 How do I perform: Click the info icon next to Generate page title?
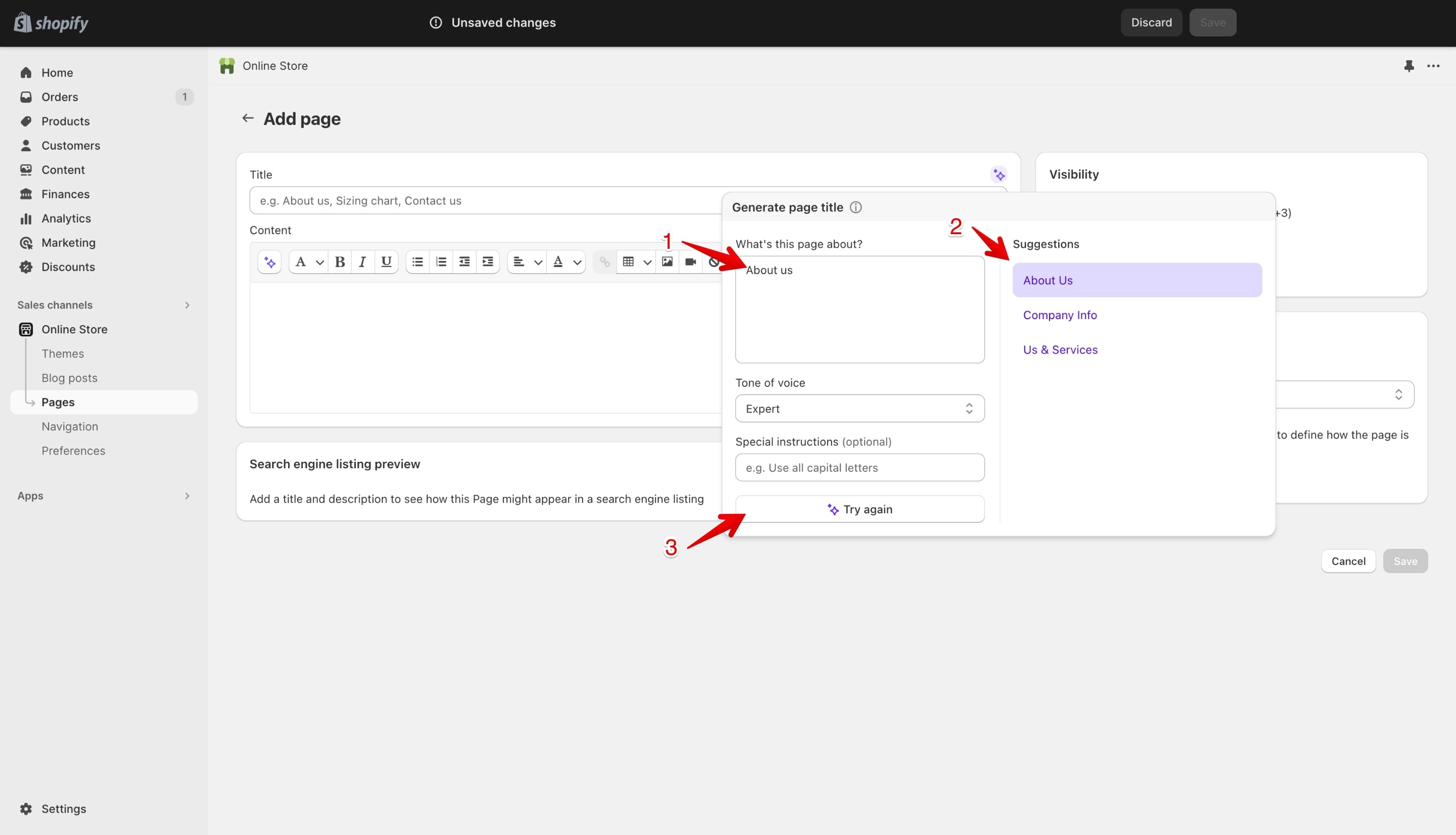(856, 207)
